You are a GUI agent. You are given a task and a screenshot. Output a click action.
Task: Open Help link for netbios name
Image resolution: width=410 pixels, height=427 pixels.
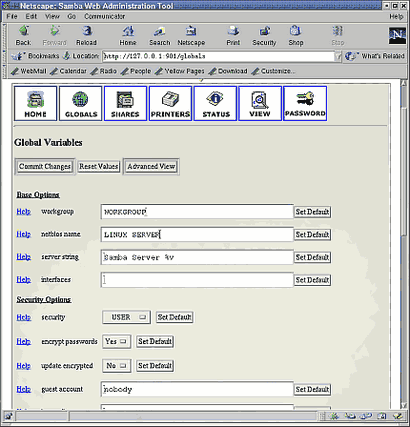coord(23,234)
